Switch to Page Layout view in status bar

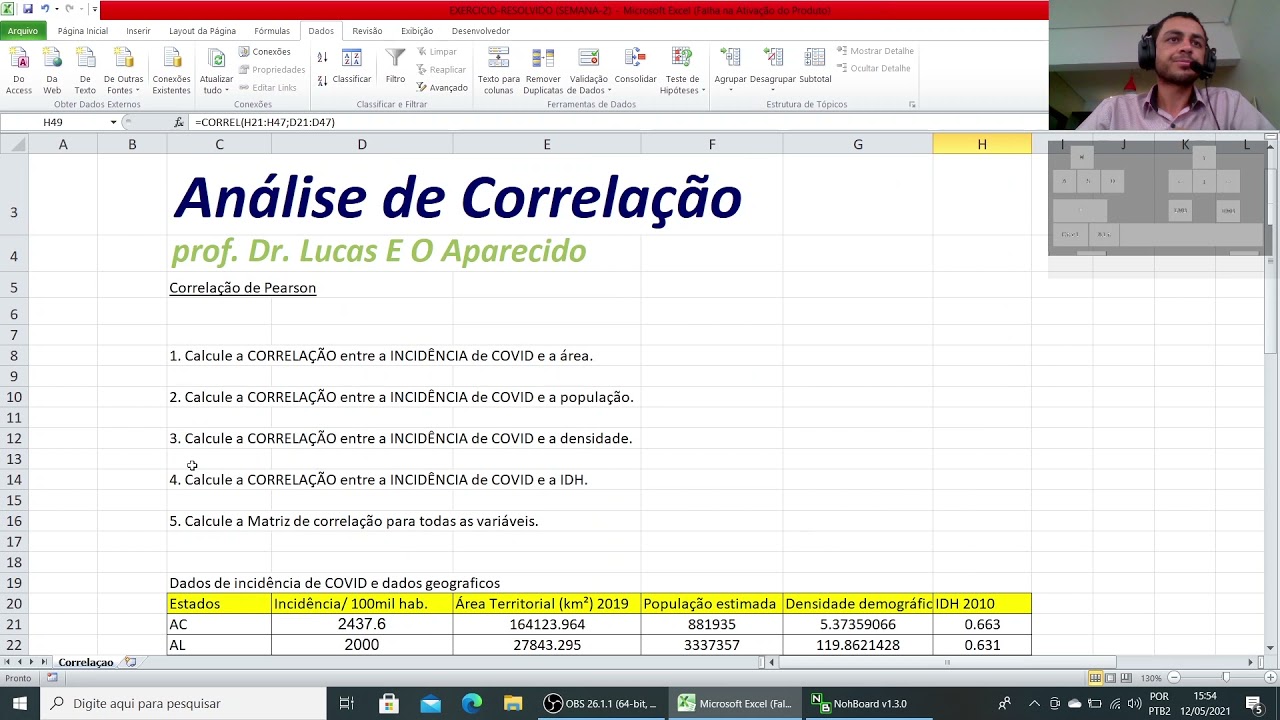coord(1110,678)
